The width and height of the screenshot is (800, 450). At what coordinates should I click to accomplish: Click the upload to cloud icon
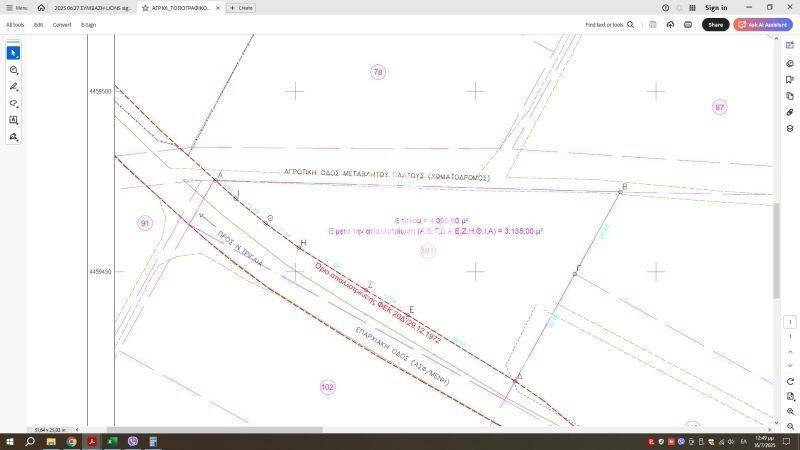click(669, 24)
